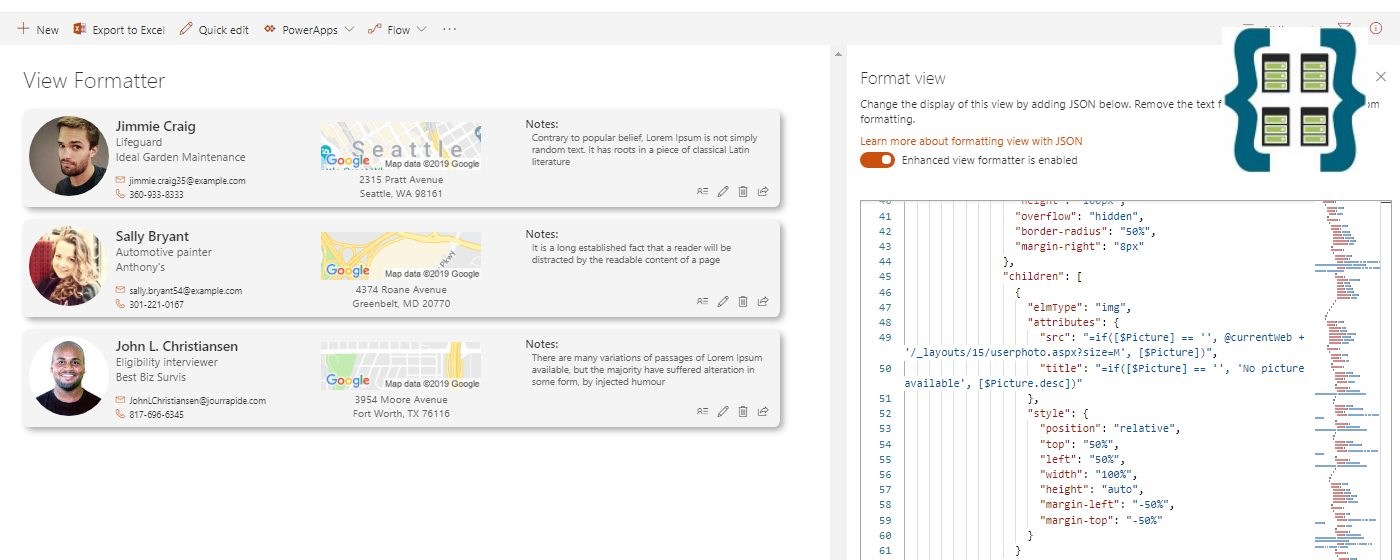Delete Sally Bryant's card with trash icon
This screenshot has height=560, width=1400.
pos(743,301)
